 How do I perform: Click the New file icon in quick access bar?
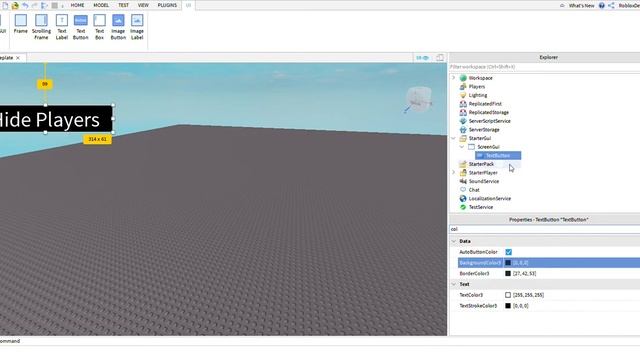[x=5, y=5]
